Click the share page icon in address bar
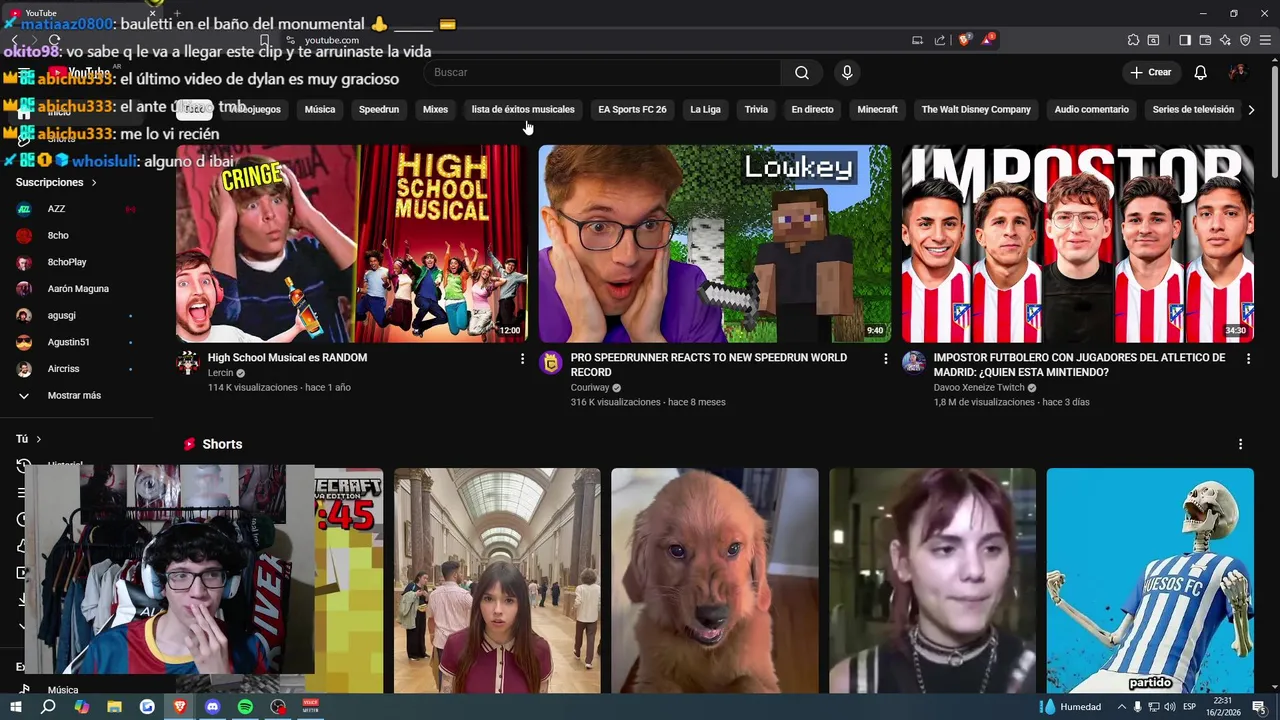 (940, 40)
